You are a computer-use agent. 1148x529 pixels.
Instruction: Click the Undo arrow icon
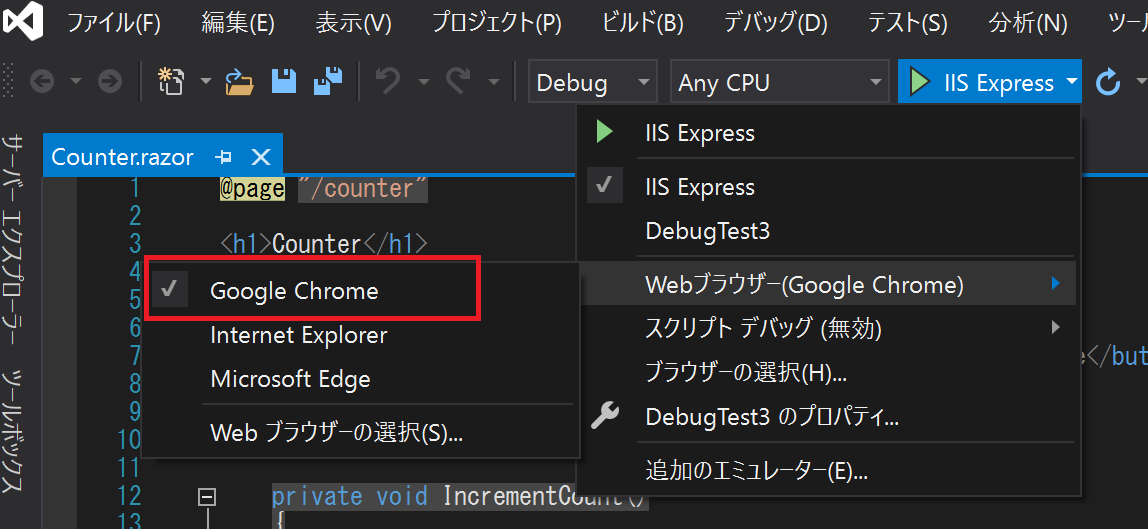(x=387, y=82)
